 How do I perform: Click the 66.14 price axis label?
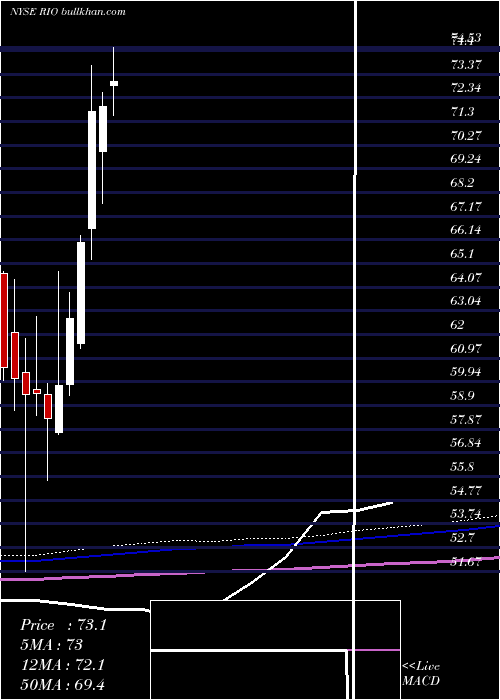tap(466, 230)
